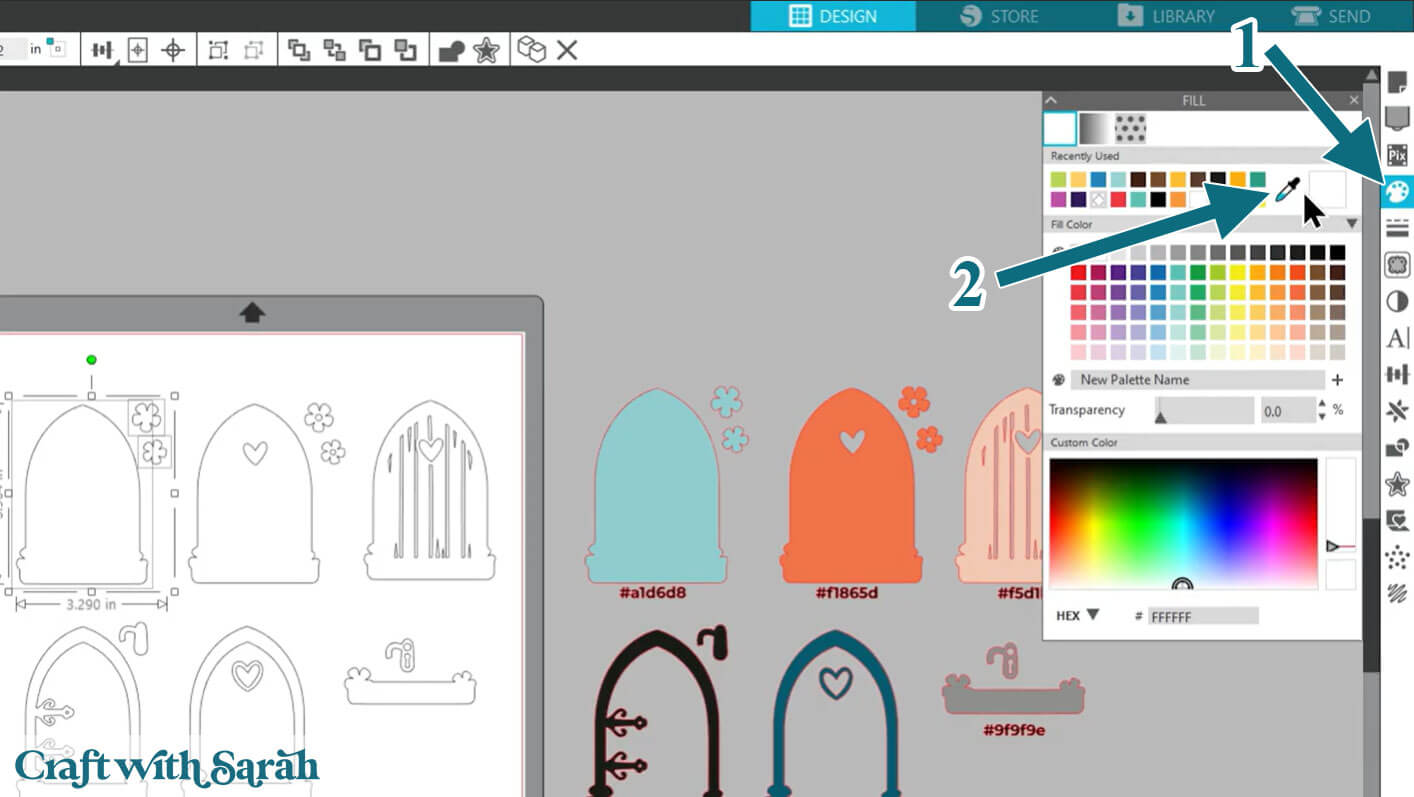Open the LIBRARY tab

point(1166,16)
